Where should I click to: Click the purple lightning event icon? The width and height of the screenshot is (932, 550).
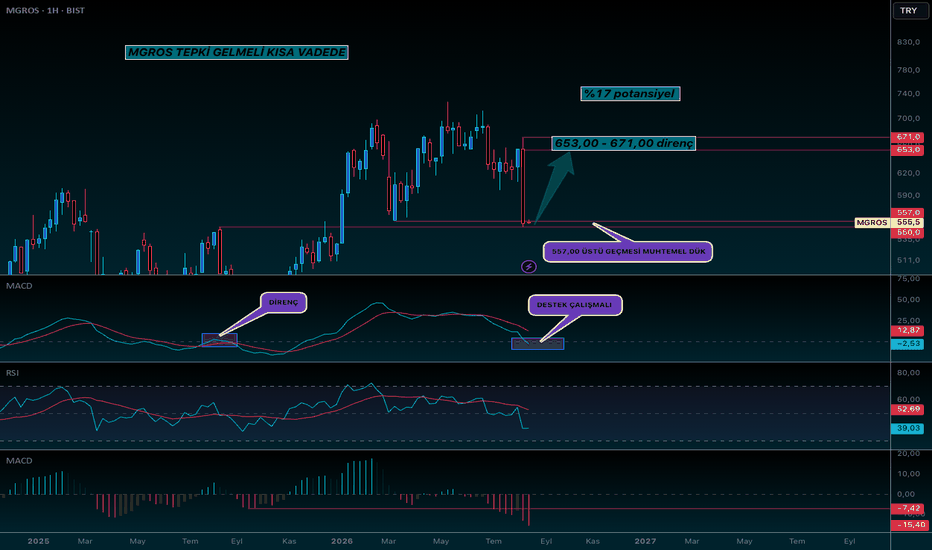[528, 267]
